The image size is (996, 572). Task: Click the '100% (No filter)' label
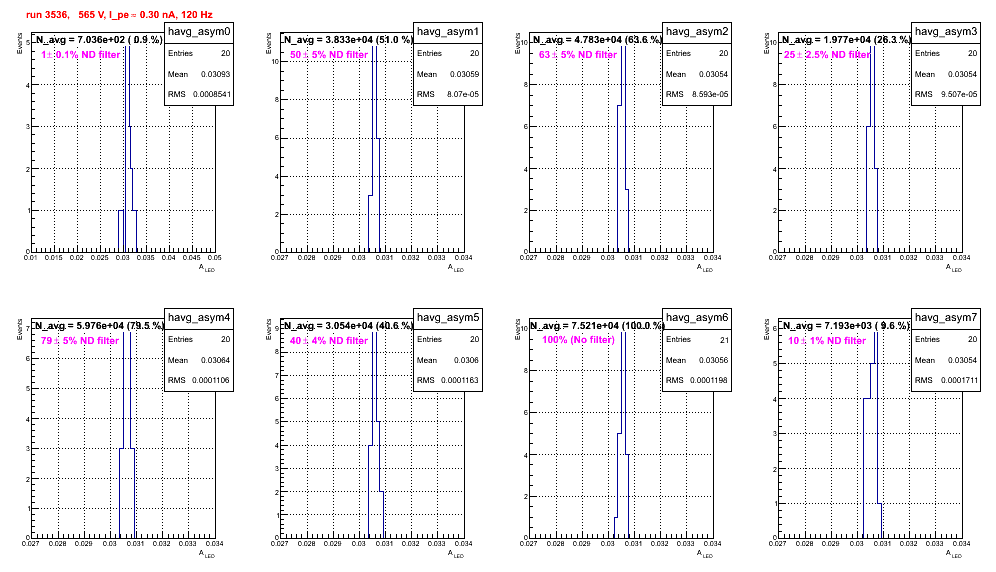tap(579, 340)
